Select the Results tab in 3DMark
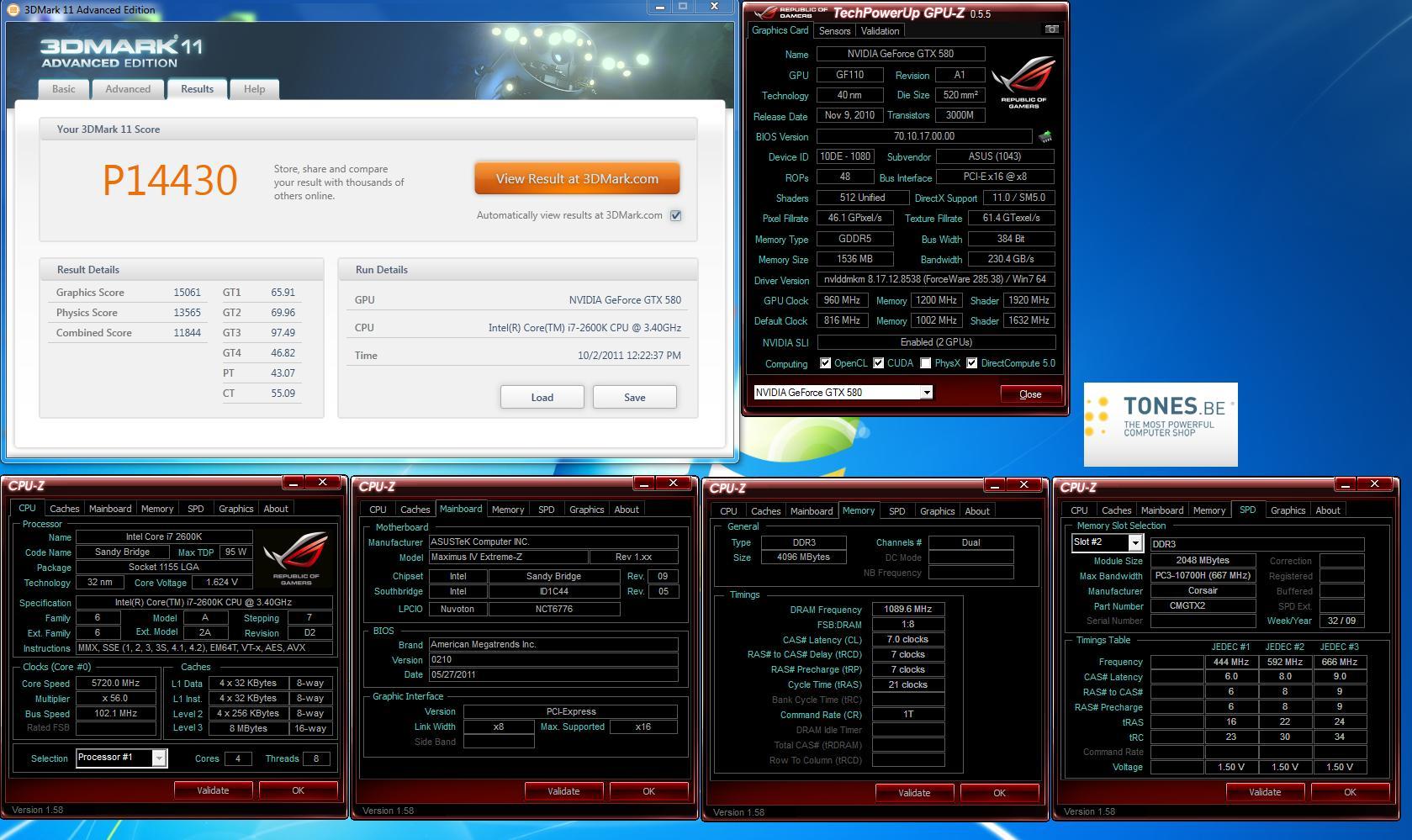1412x840 pixels. pos(197,89)
